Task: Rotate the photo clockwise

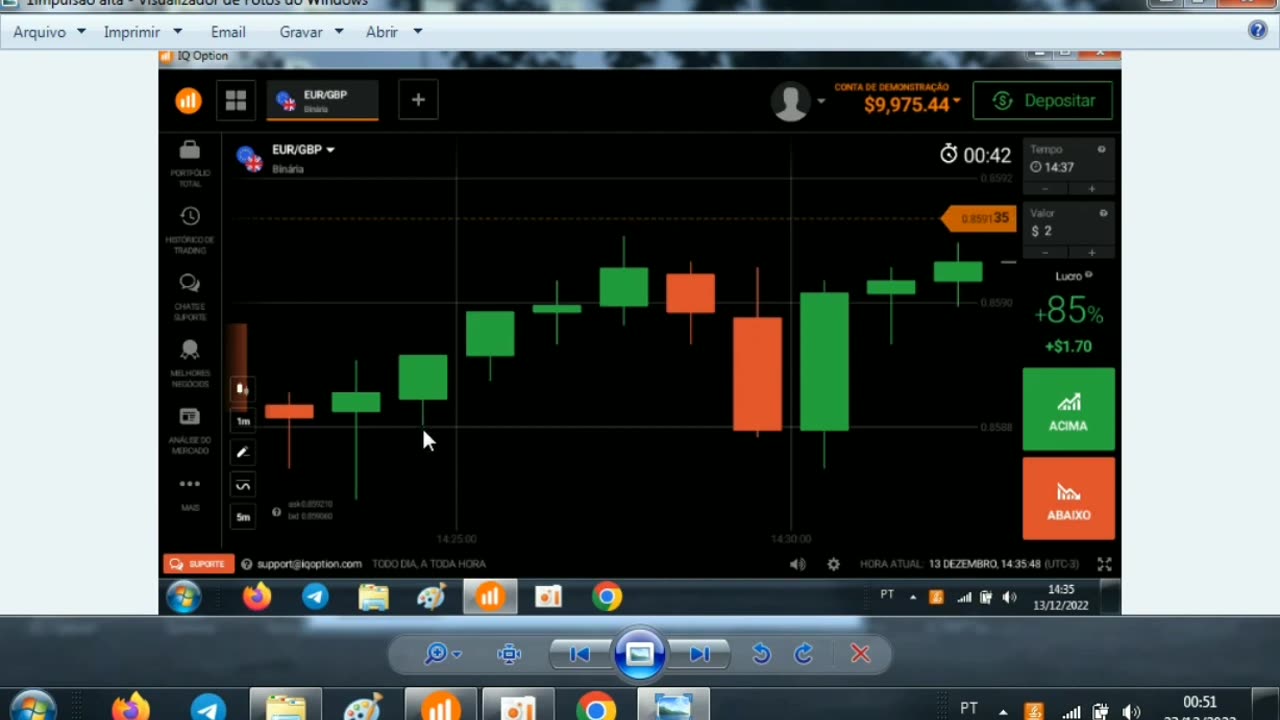Action: coord(803,654)
